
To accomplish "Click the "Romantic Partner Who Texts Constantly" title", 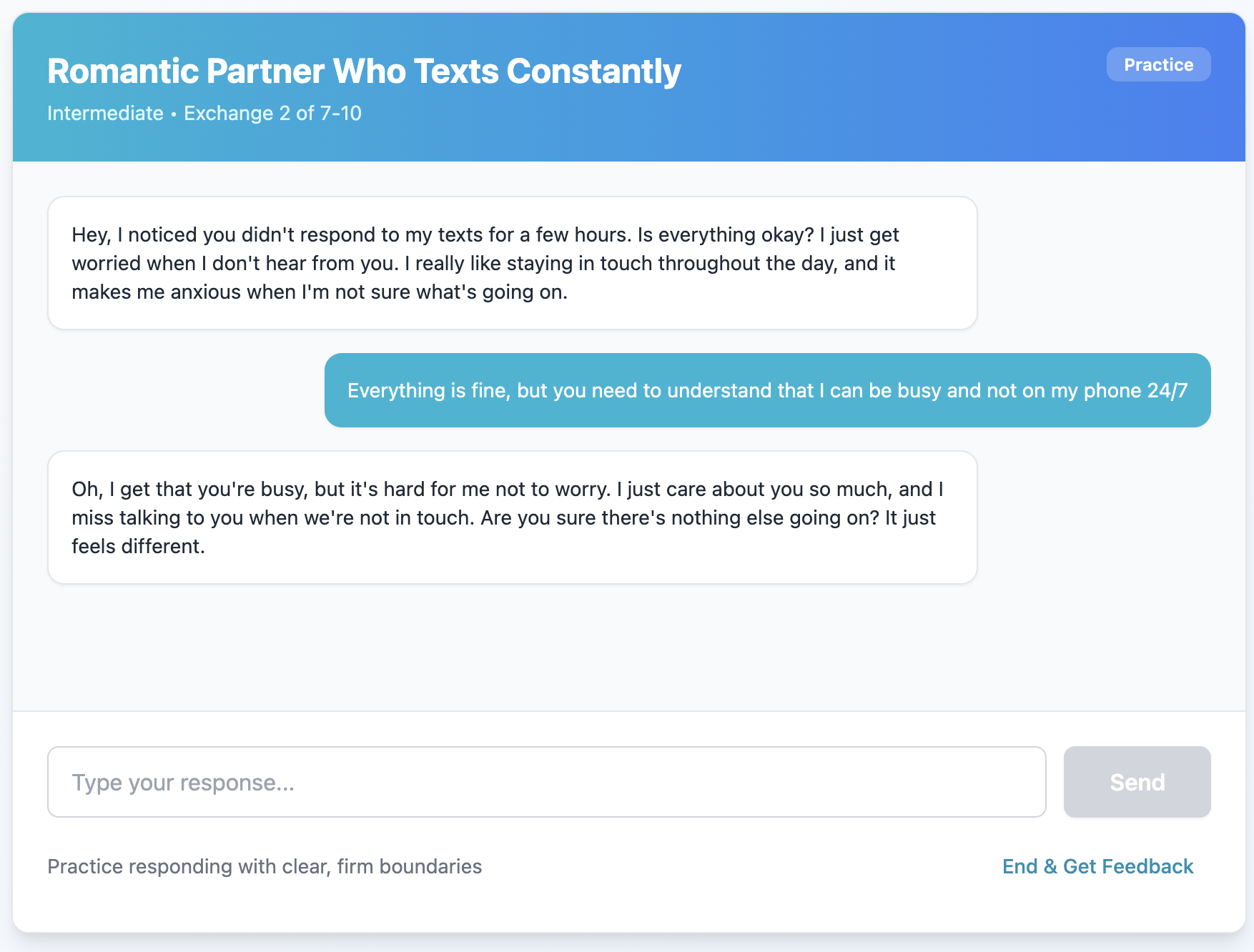I will point(364,71).
